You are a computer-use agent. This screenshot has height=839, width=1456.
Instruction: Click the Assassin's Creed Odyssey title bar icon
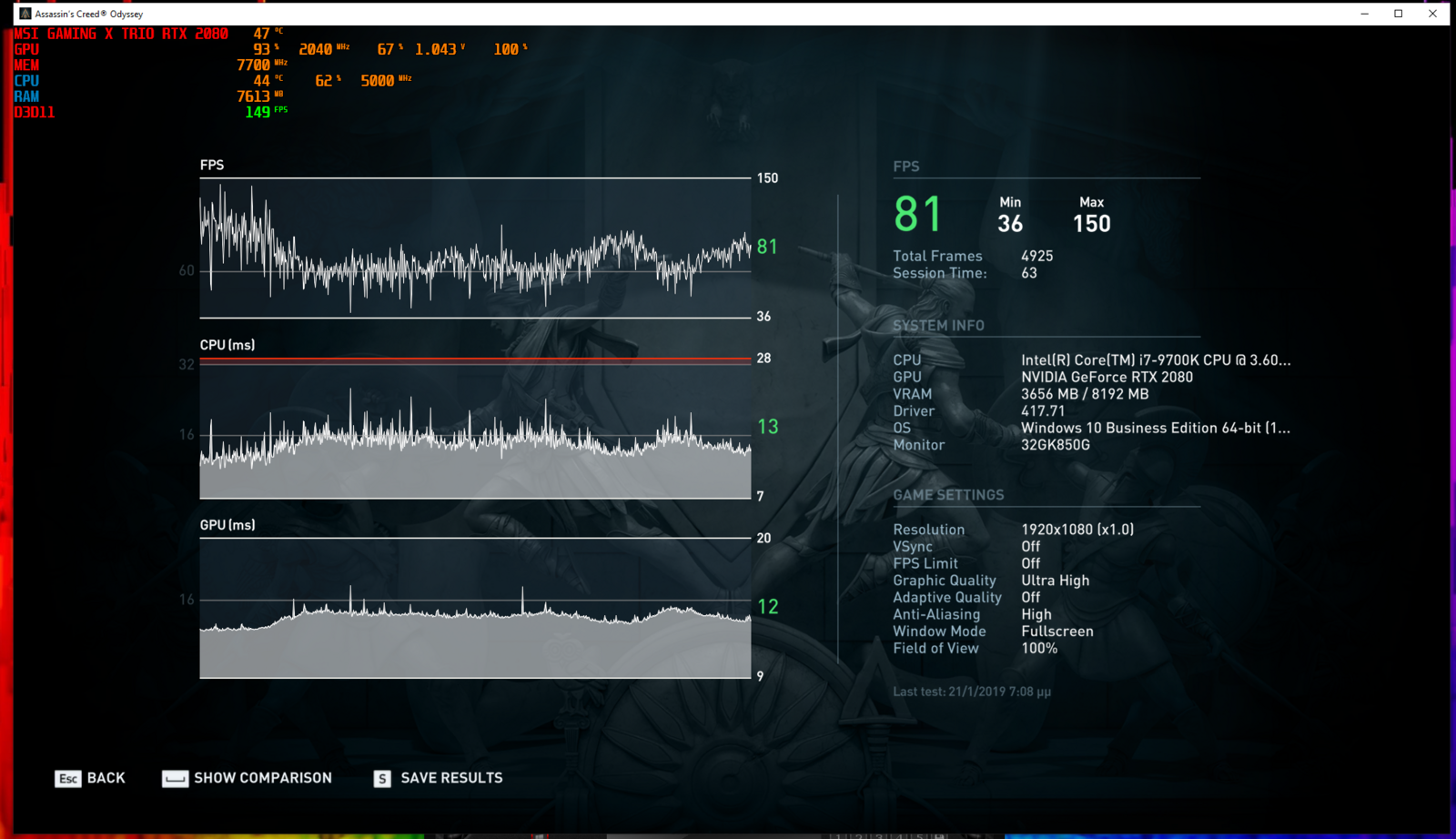[25, 14]
